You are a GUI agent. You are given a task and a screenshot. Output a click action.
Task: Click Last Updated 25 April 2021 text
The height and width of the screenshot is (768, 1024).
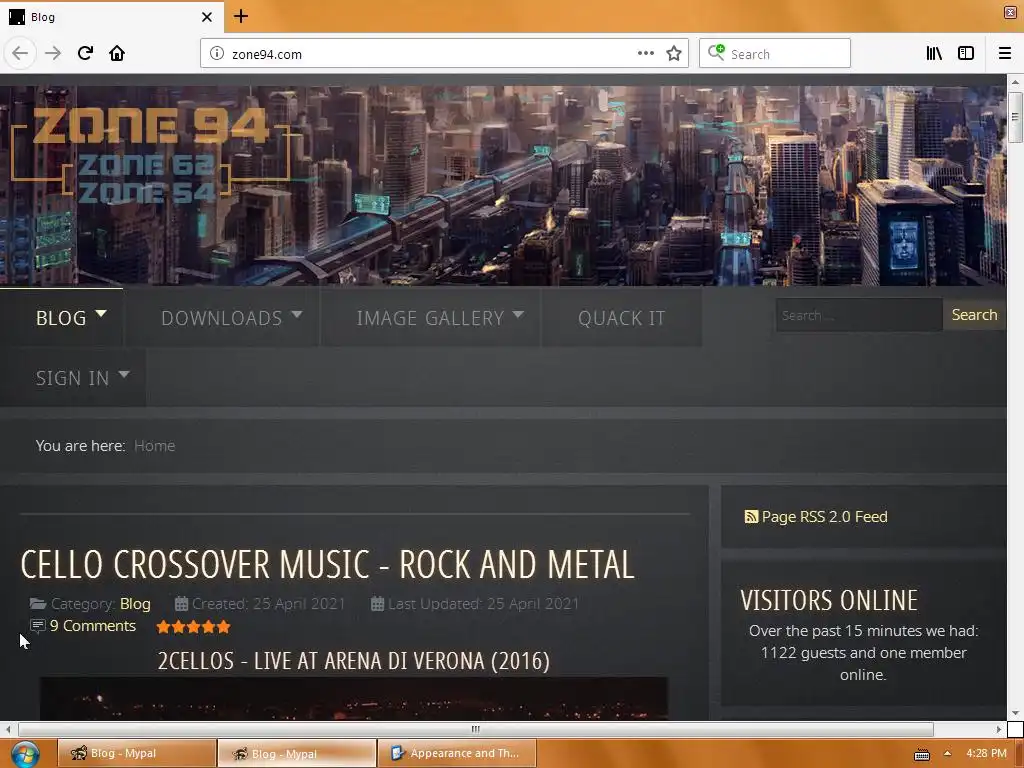point(483,604)
